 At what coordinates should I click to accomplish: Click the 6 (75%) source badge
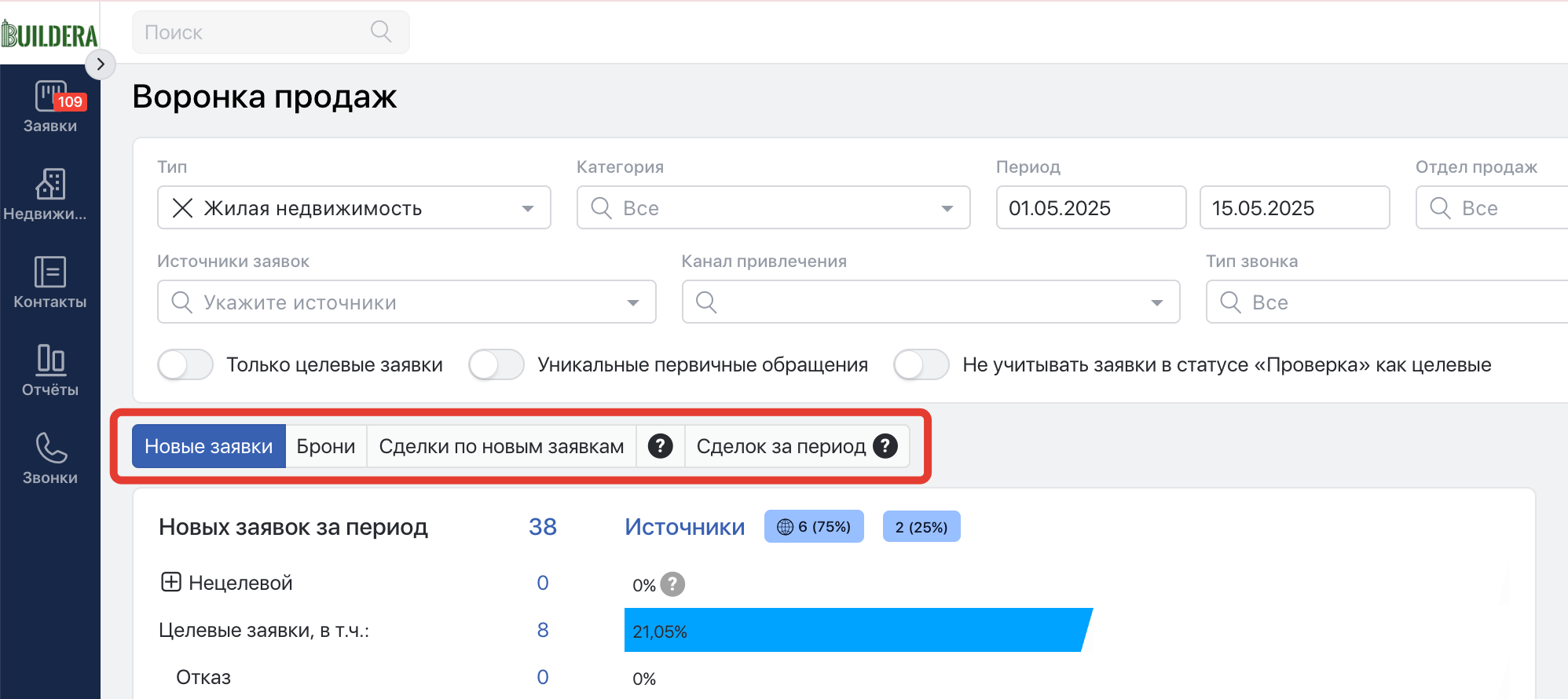(814, 527)
